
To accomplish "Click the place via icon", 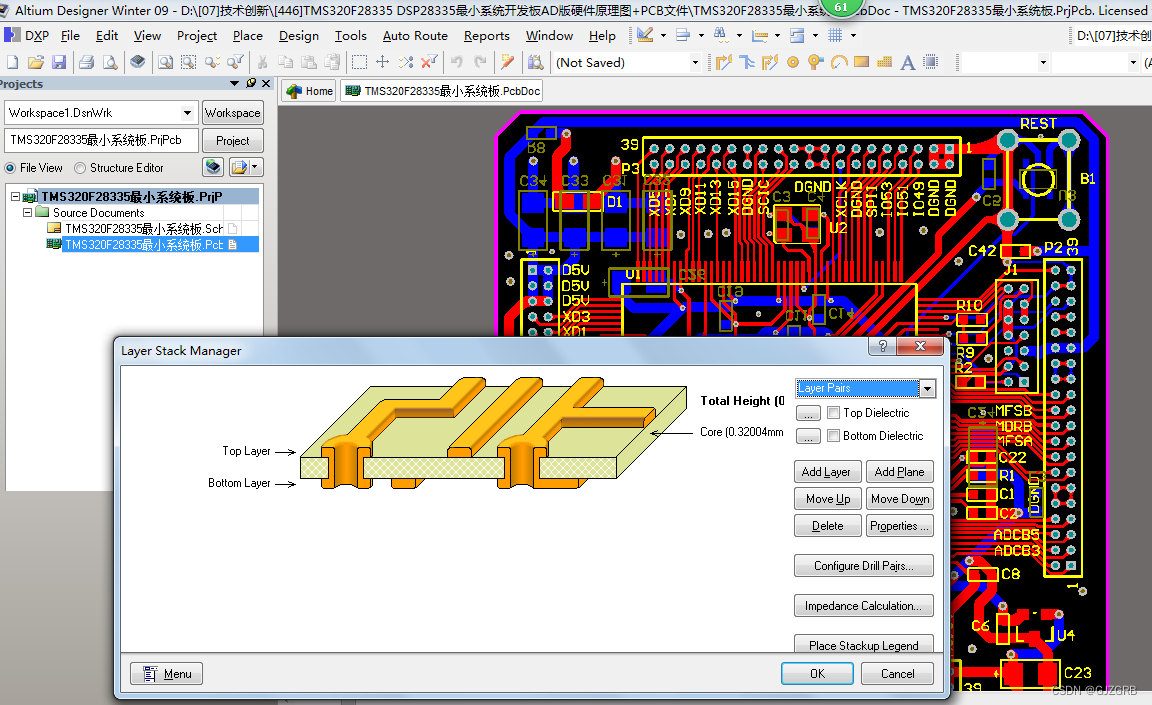I will tap(816, 62).
